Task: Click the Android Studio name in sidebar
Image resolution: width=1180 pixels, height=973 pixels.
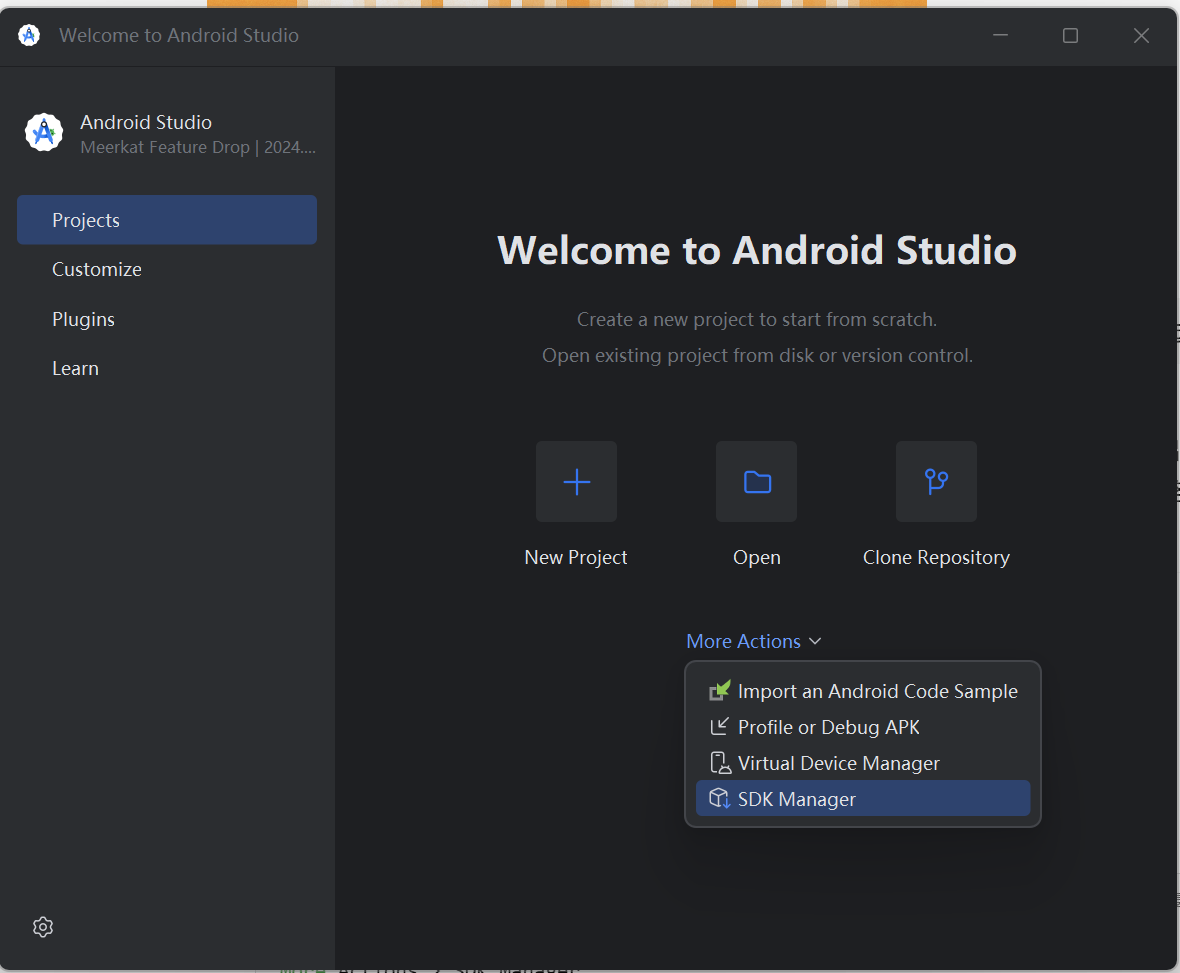Action: [x=146, y=122]
